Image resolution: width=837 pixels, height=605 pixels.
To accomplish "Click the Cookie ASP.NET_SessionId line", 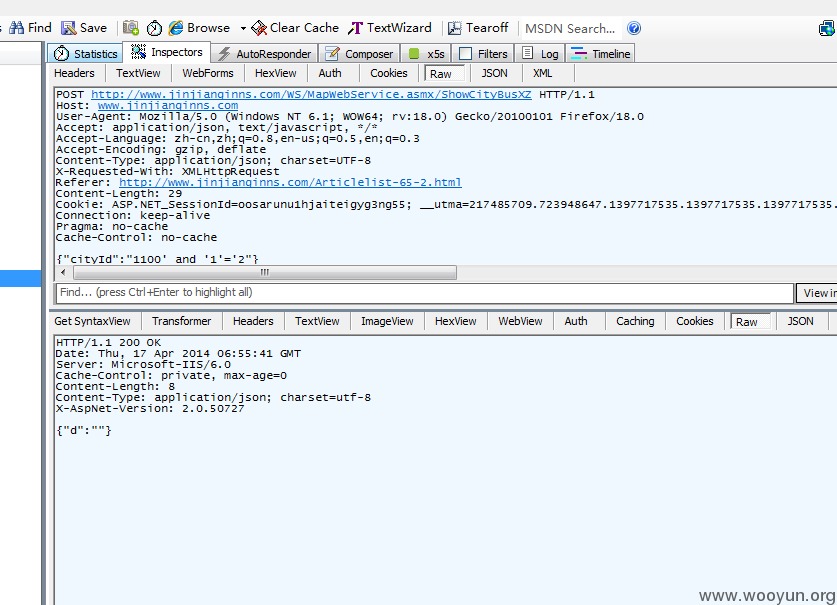I will pos(446,205).
